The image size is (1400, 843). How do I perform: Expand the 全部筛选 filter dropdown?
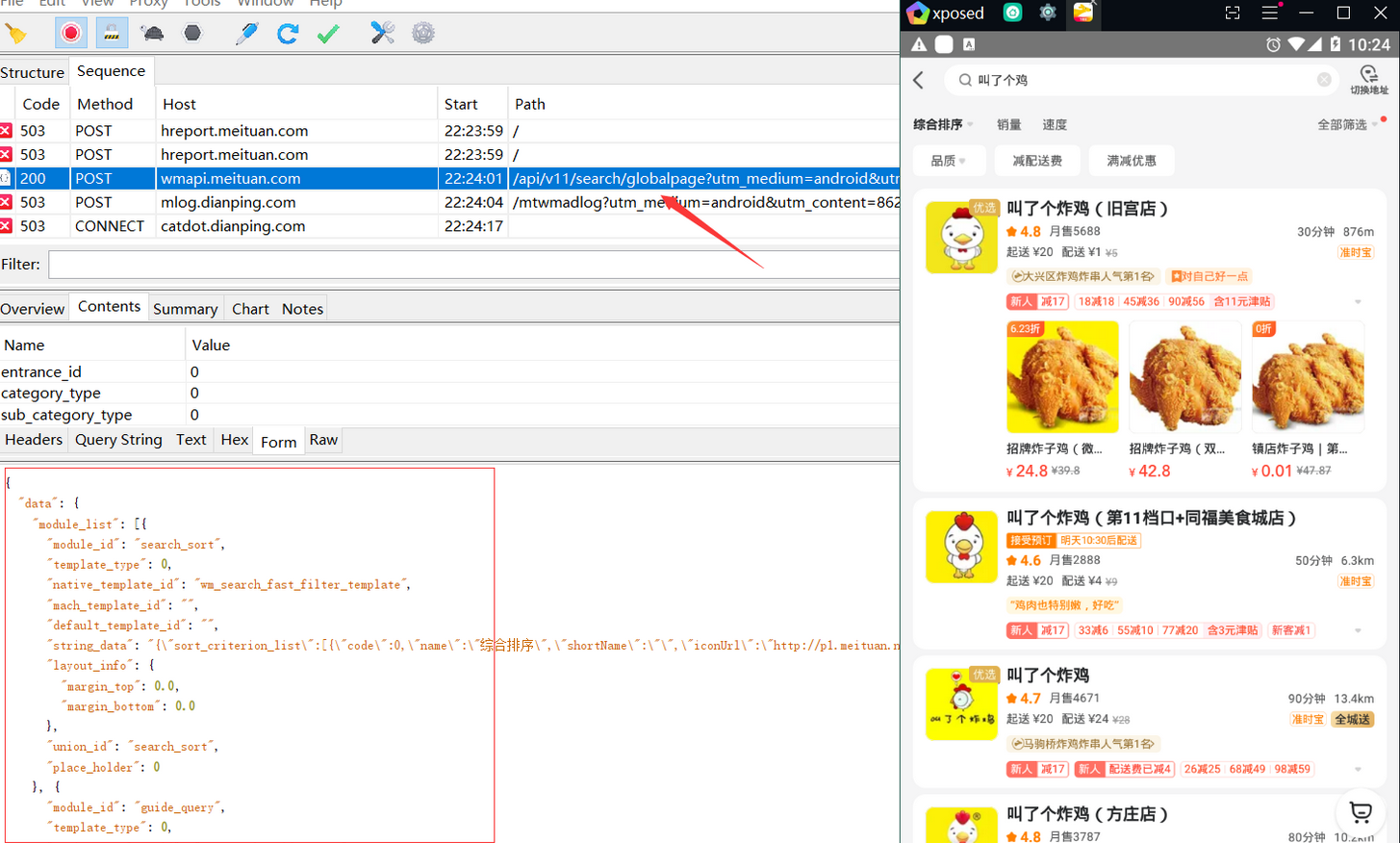tap(1347, 124)
